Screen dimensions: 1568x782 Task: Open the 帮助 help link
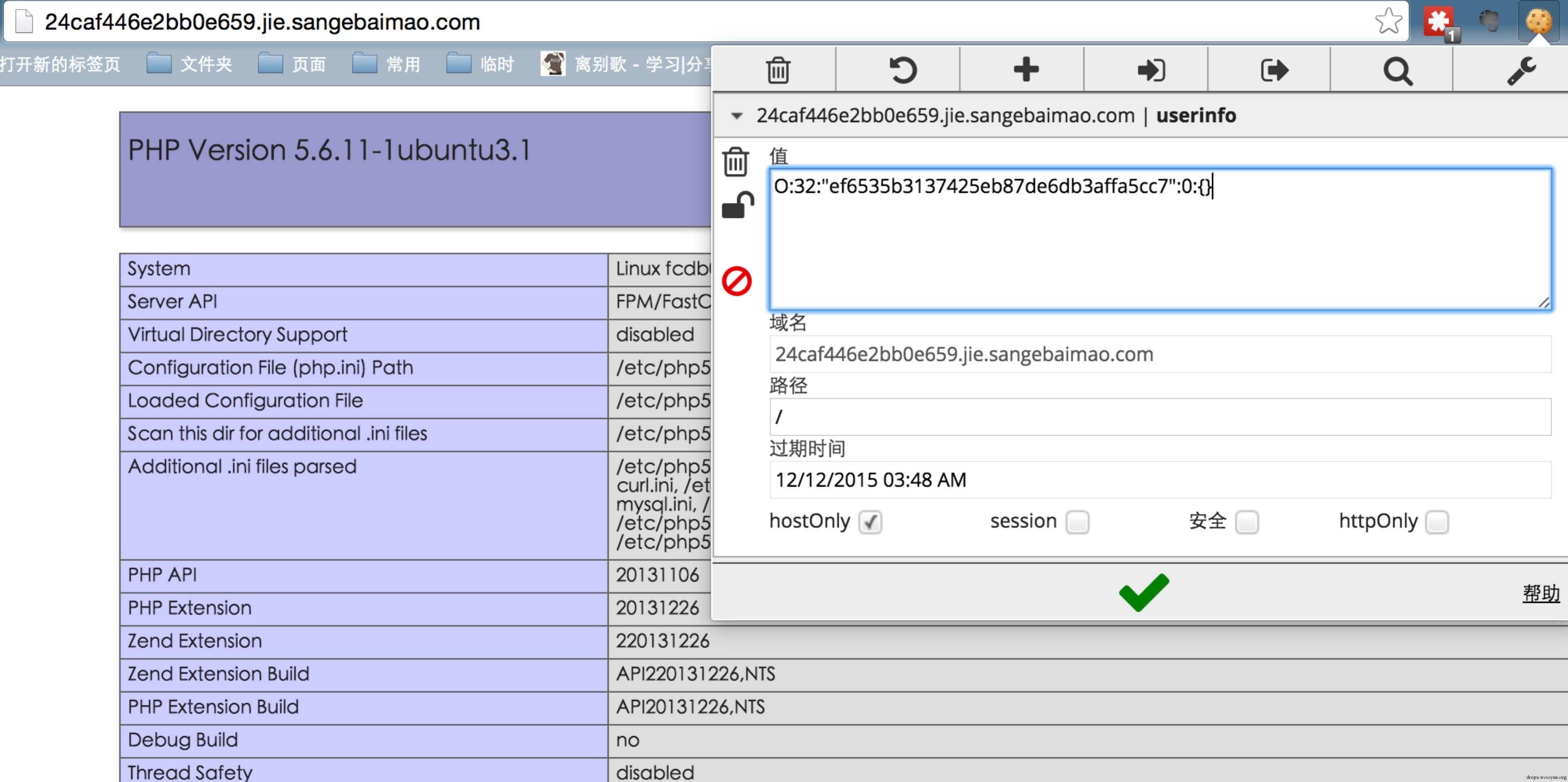pyautogui.click(x=1541, y=593)
